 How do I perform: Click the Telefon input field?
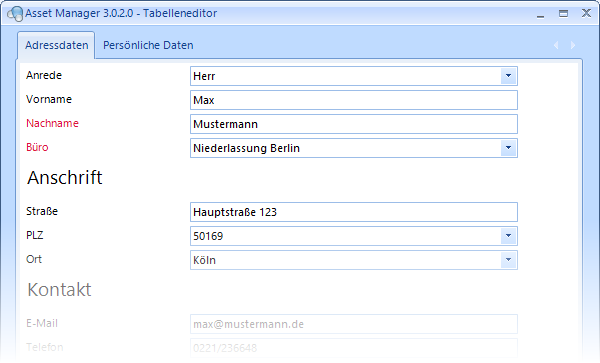coord(354,348)
